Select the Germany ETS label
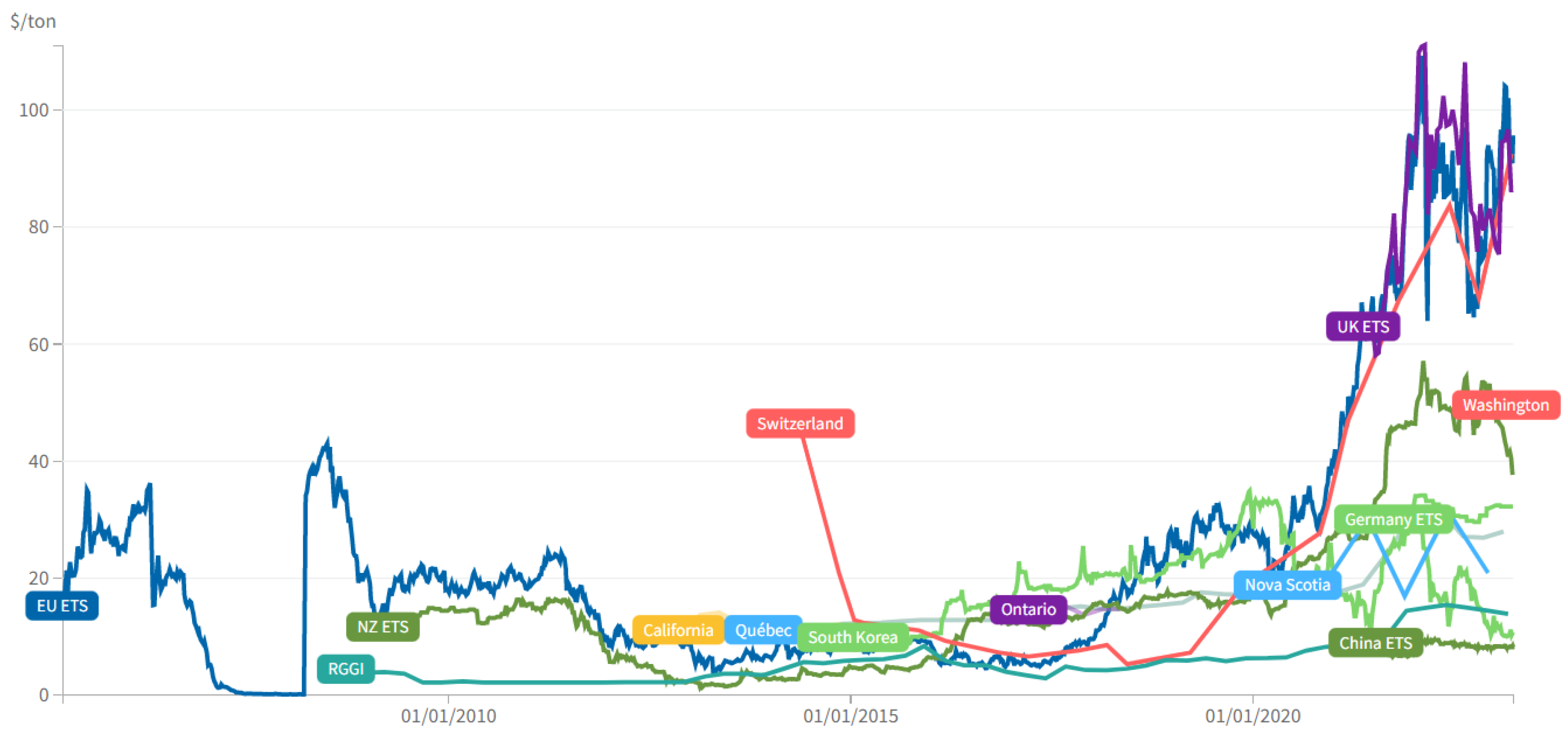 click(1394, 519)
